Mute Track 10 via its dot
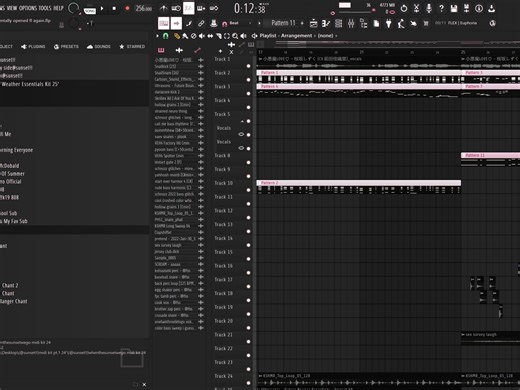The image size is (520, 390). click(x=248, y=190)
